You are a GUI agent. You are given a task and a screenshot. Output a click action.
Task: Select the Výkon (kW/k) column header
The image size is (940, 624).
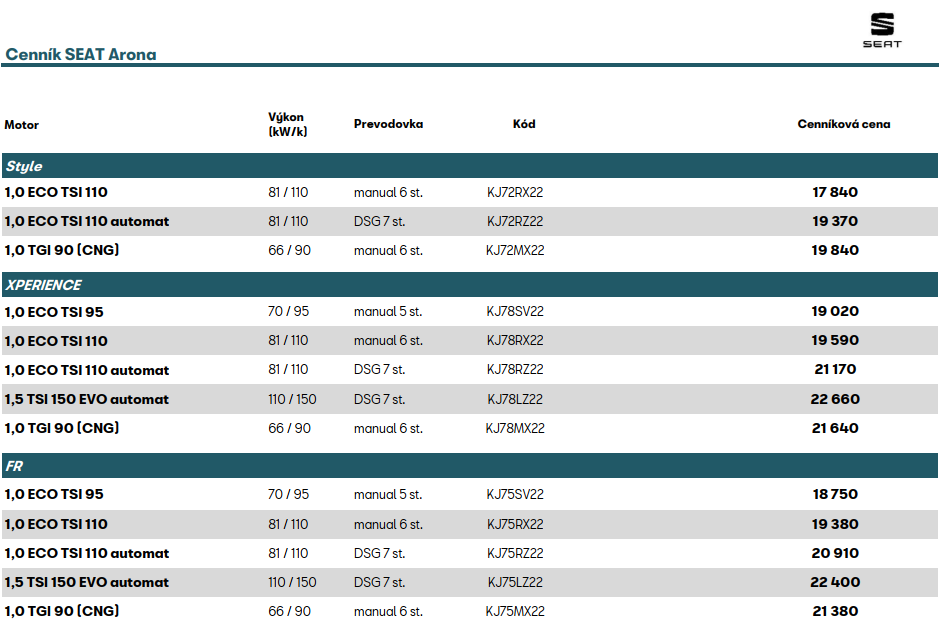click(287, 125)
